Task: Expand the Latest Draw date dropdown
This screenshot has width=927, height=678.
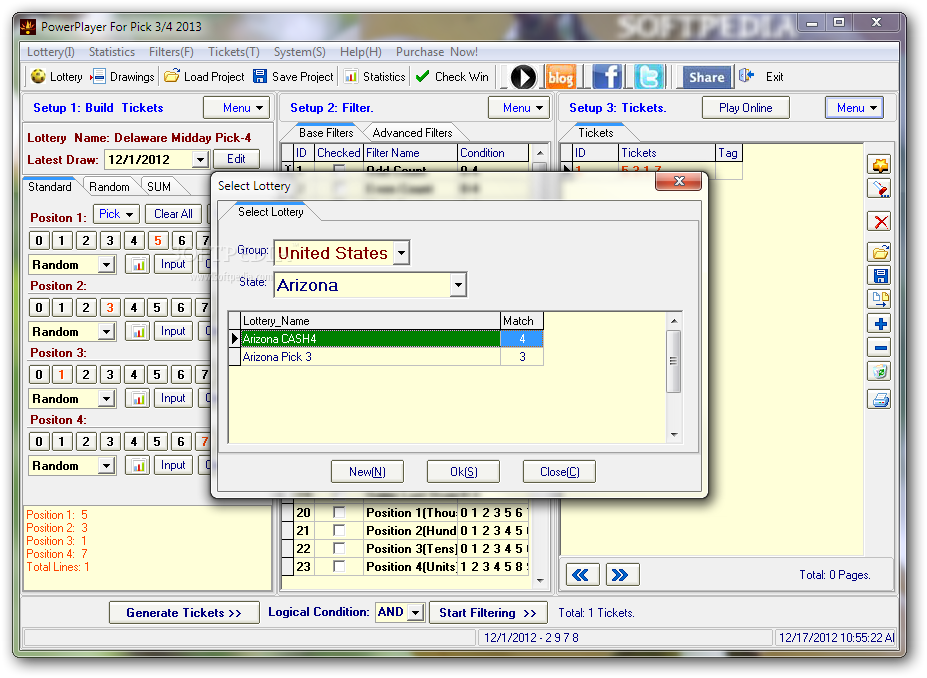Action: 200,160
